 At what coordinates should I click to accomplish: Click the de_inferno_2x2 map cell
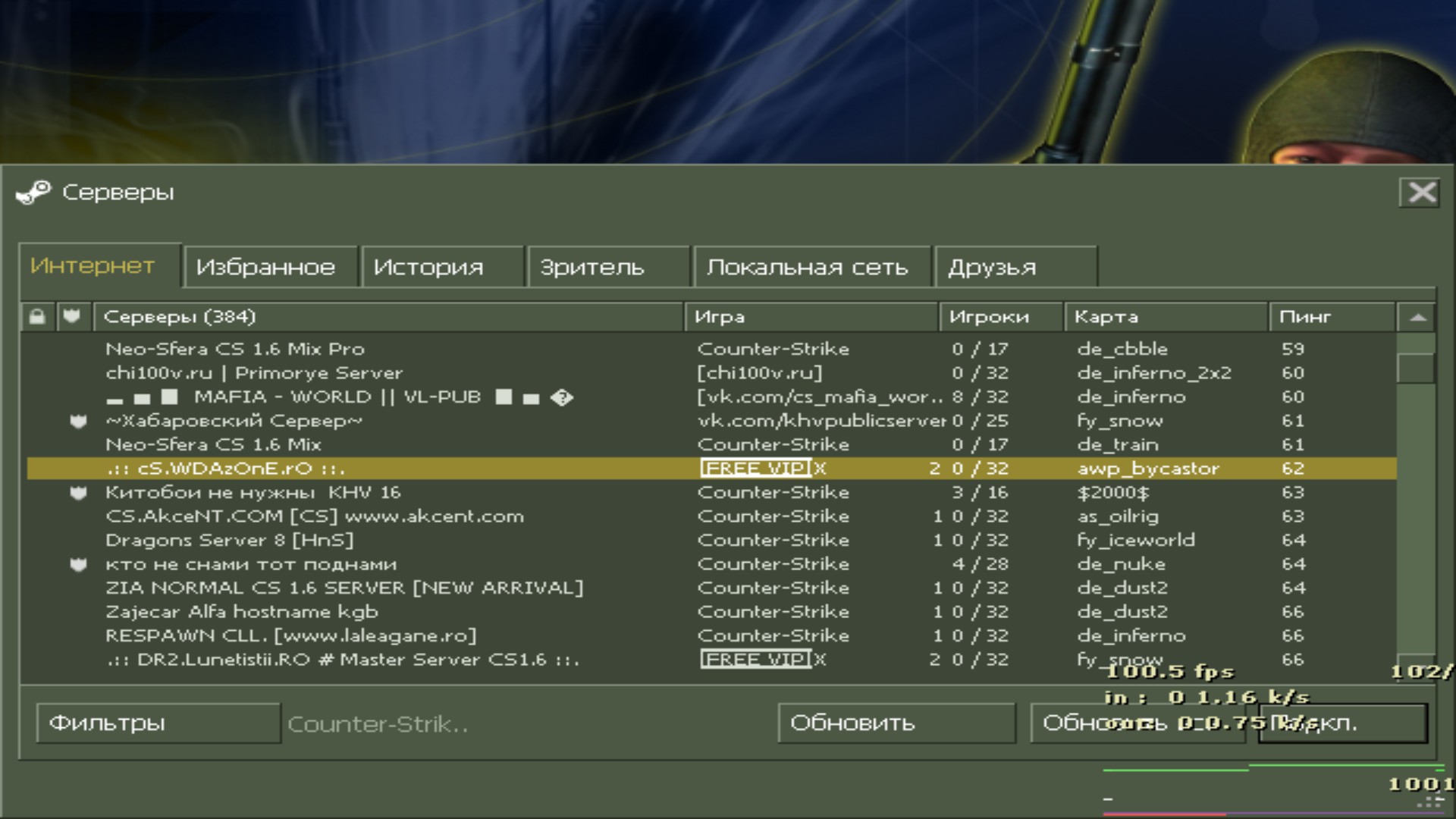click(x=1154, y=373)
